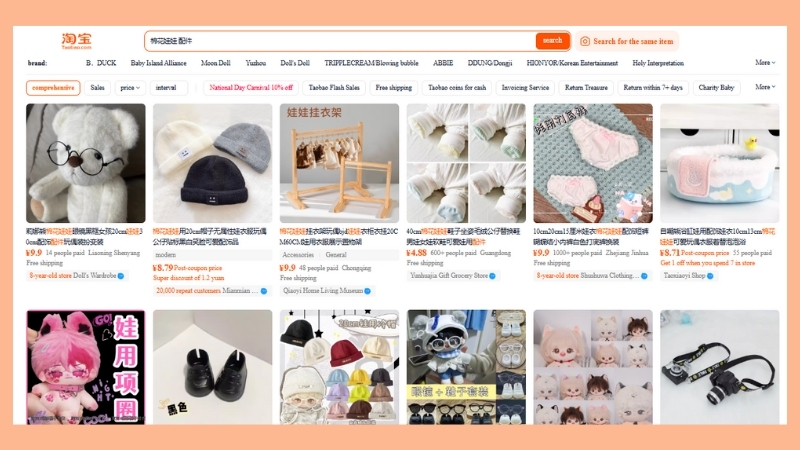Select the comprehensive sort tab
This screenshot has height=450, width=800.
tap(52, 87)
